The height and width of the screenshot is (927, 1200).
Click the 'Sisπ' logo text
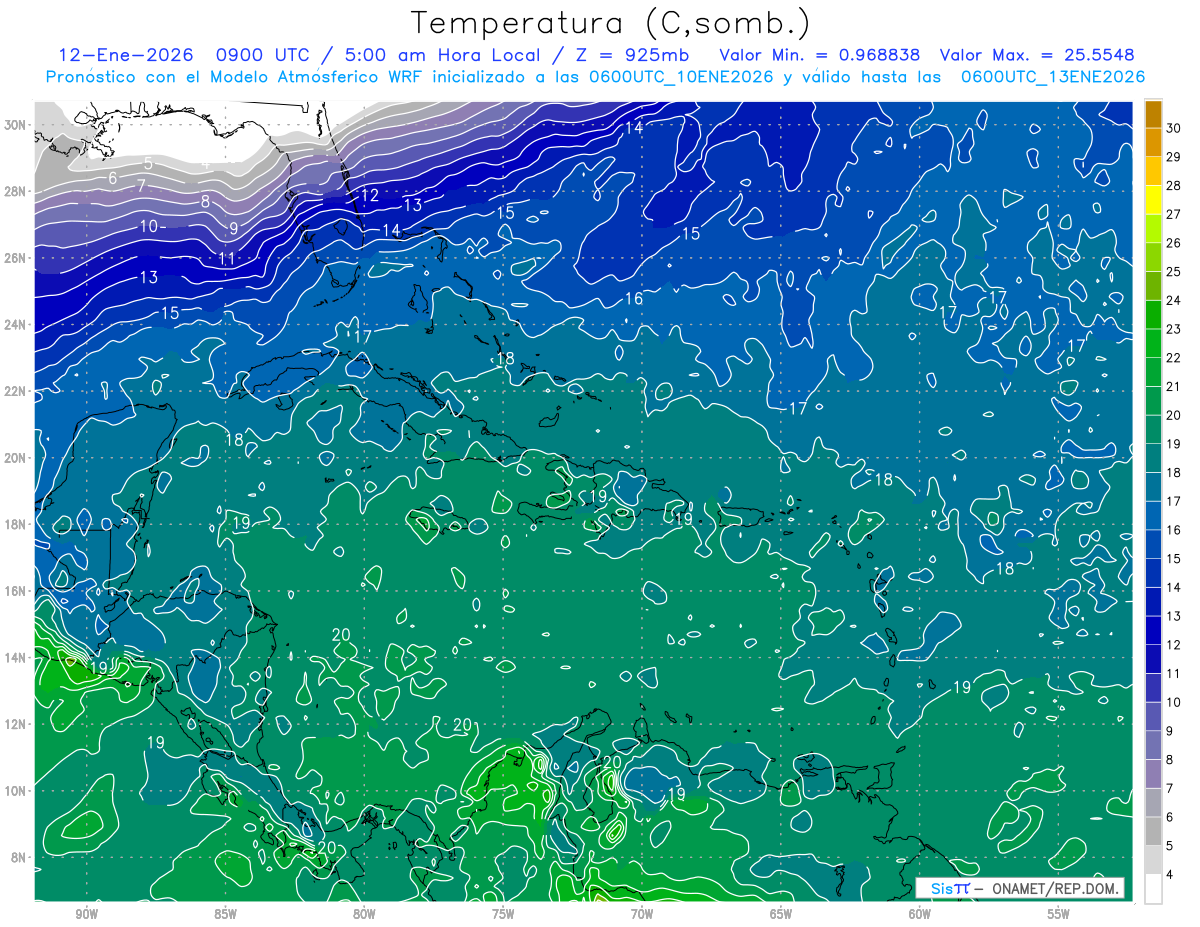949,888
